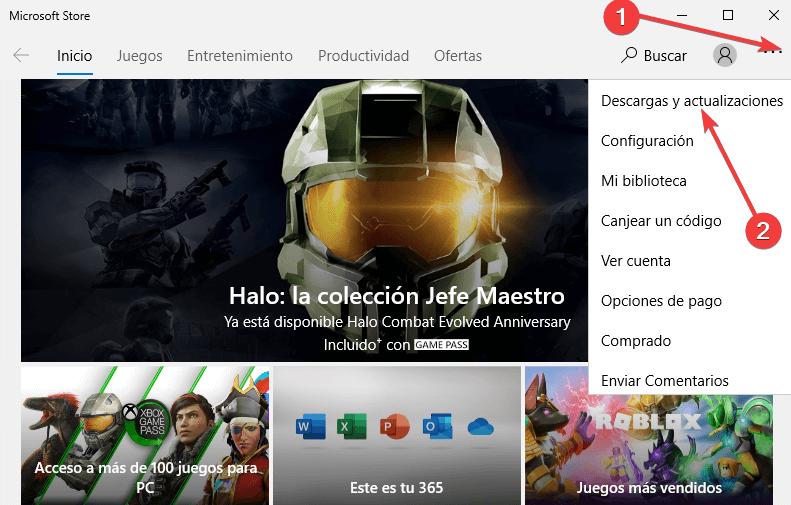Screen dimensions: 791x505
Task: Click the Excel app icon
Action: tap(352, 427)
